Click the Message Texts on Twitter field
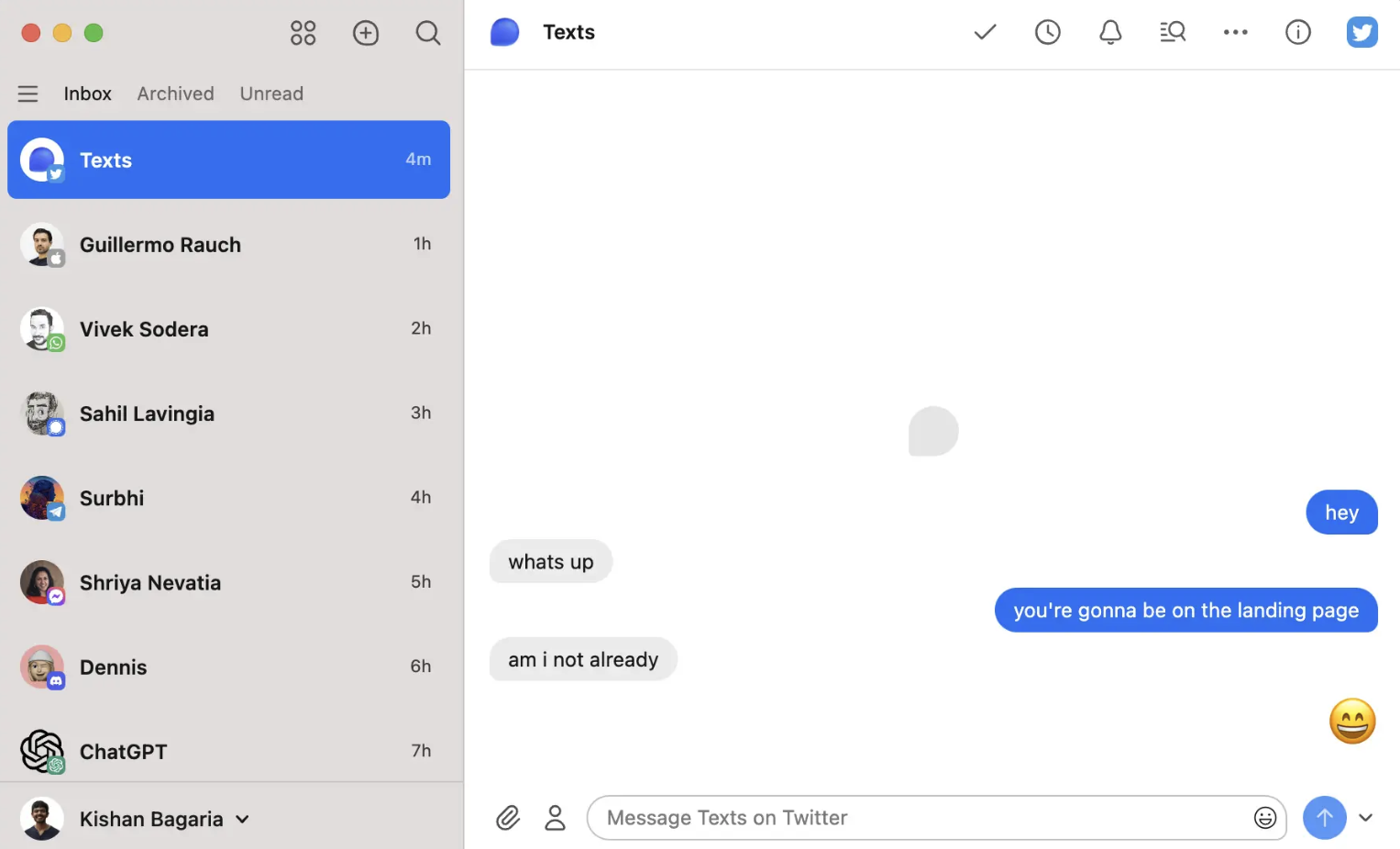The width and height of the screenshot is (1400, 849). click(917, 818)
